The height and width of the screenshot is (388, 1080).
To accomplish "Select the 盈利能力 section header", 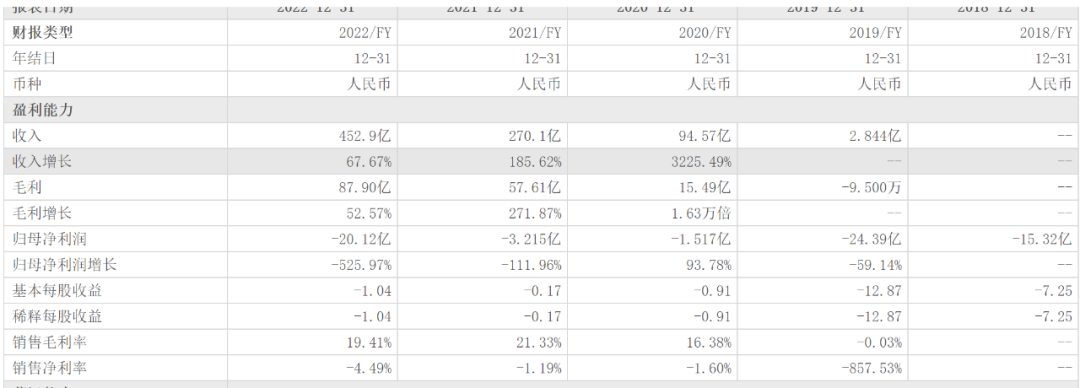I will click(43, 110).
